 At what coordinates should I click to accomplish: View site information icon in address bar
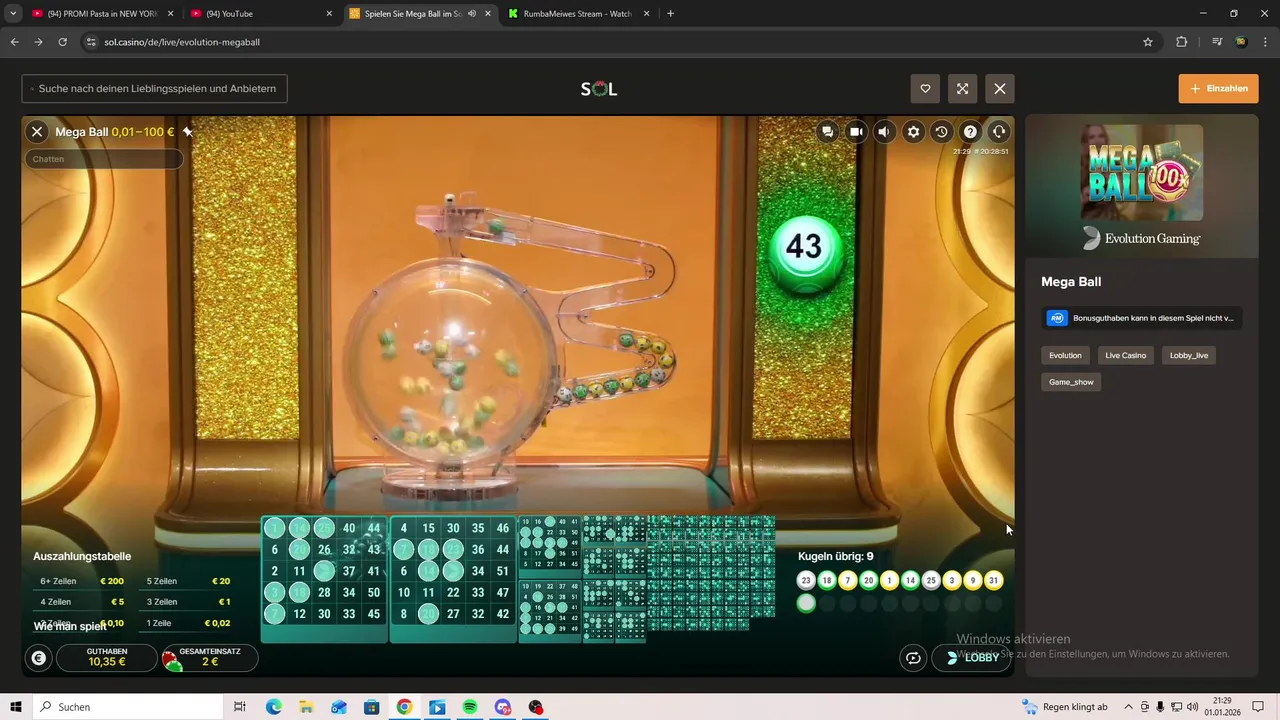[x=90, y=42]
